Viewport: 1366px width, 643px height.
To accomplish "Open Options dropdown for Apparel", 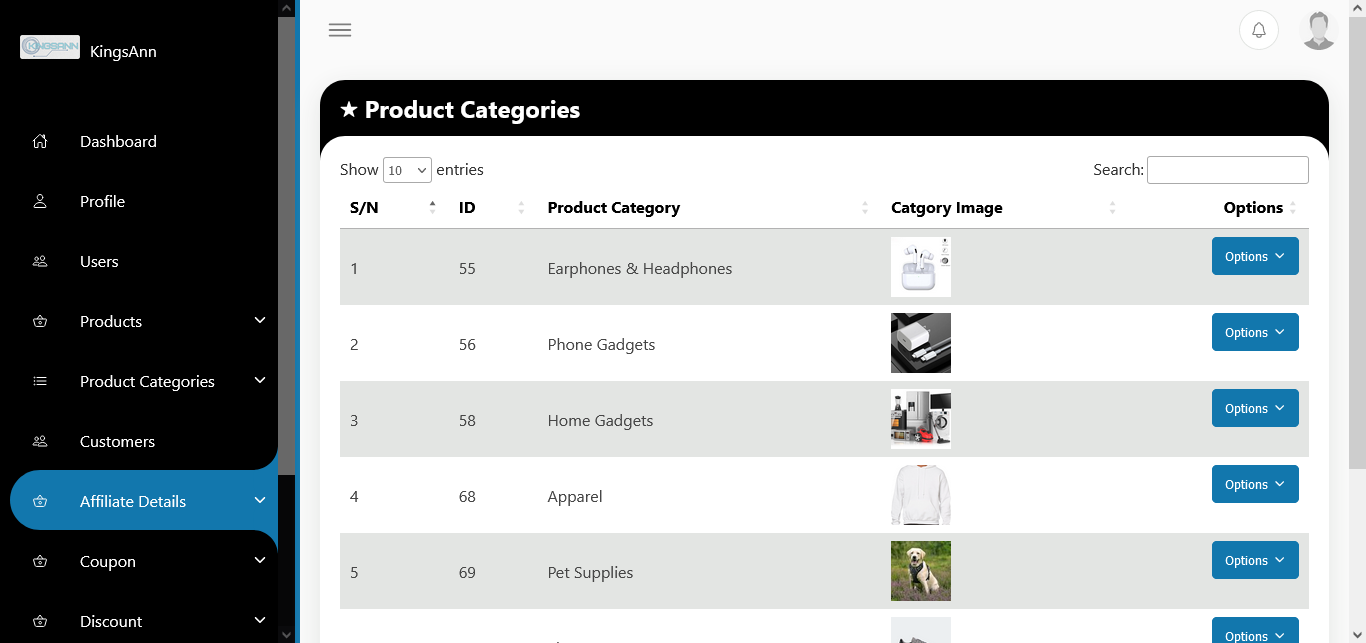I will [1255, 484].
